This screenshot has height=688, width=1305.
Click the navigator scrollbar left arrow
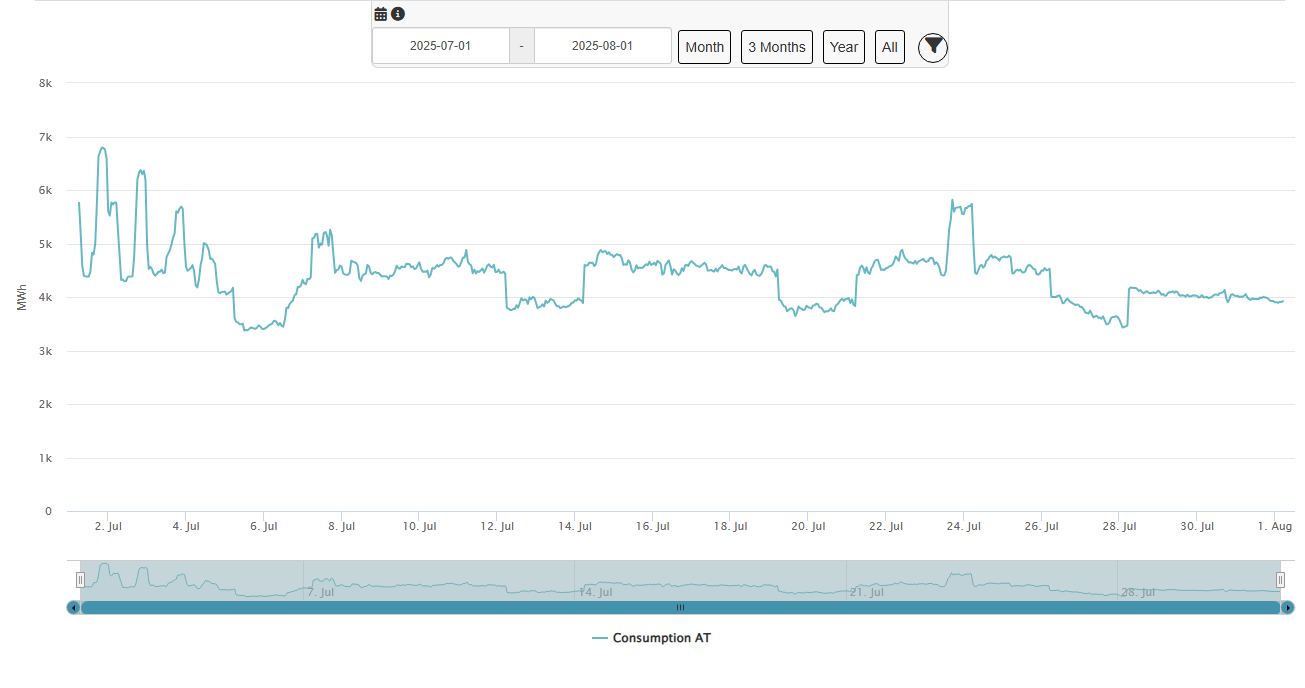pyautogui.click(x=73, y=607)
